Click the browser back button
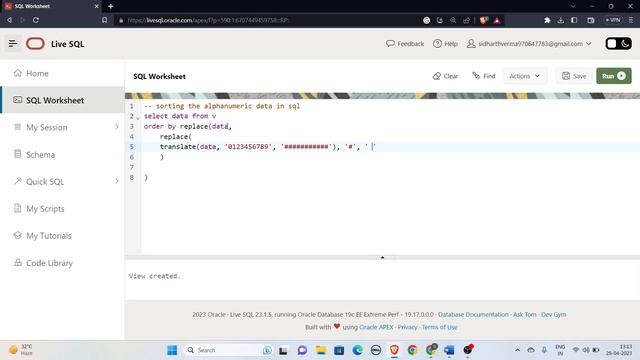640x360 pixels. tap(9, 20)
